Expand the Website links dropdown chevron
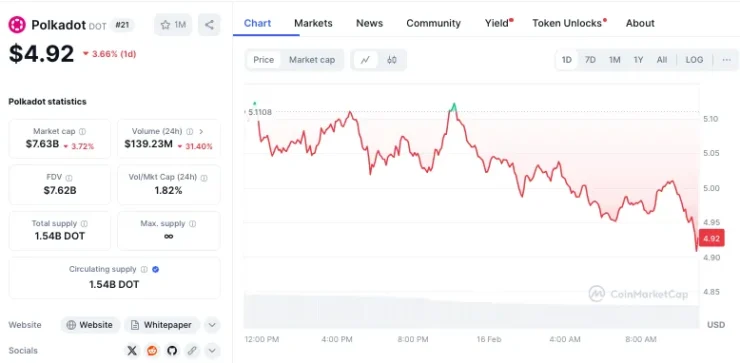The height and width of the screenshot is (363, 740). click(212, 325)
